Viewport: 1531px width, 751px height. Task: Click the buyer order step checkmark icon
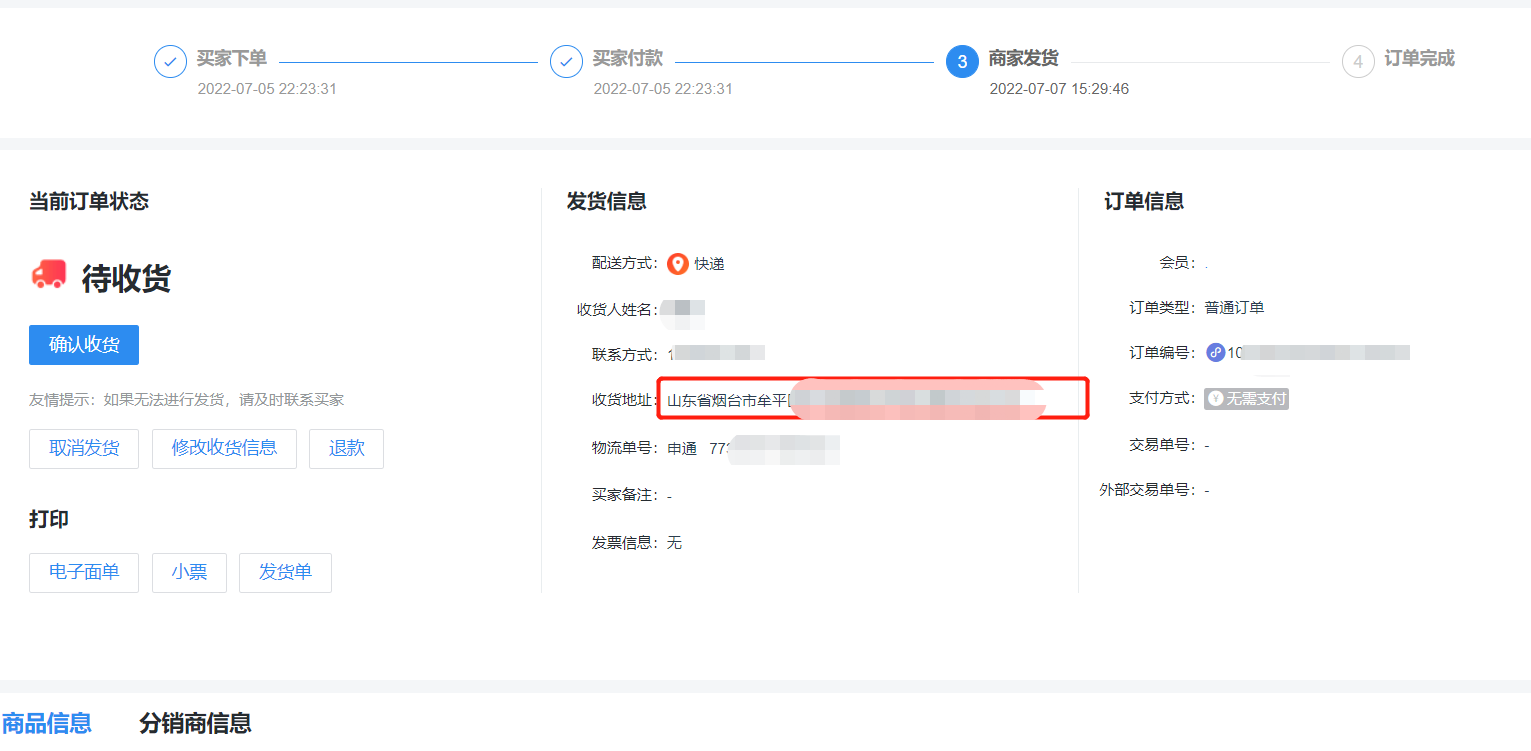[170, 62]
